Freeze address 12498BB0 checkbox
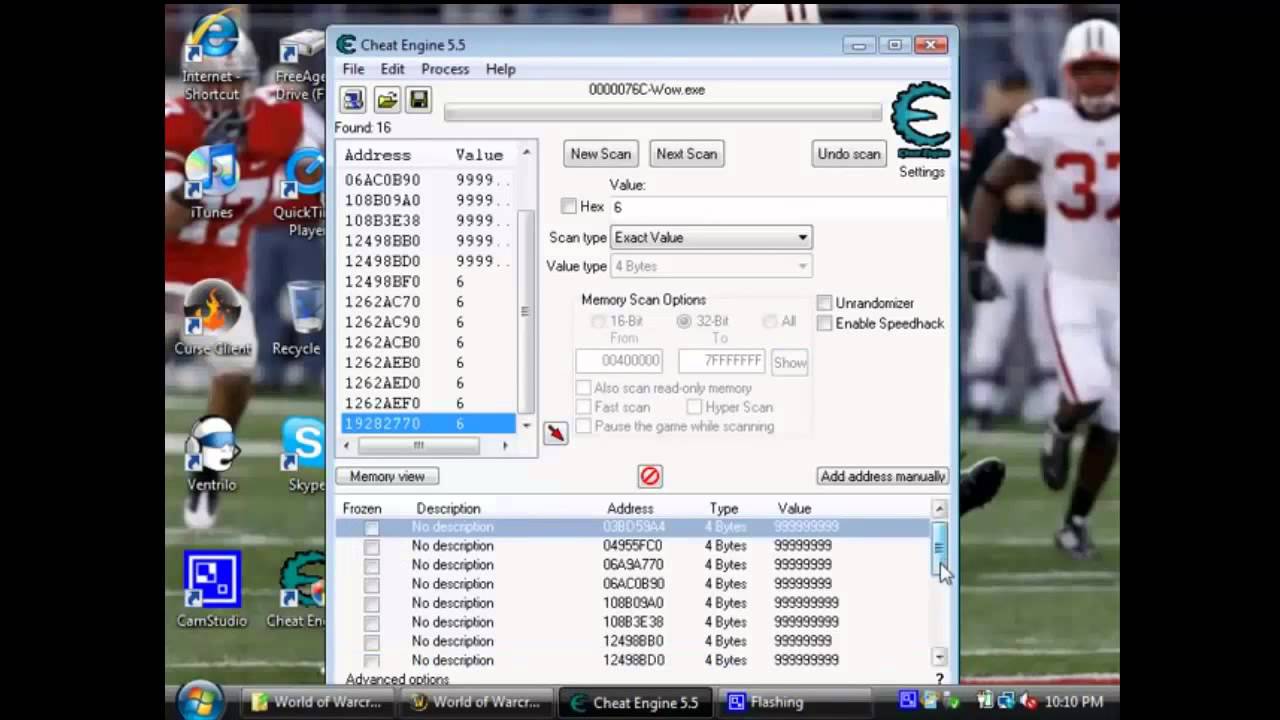 (372, 641)
